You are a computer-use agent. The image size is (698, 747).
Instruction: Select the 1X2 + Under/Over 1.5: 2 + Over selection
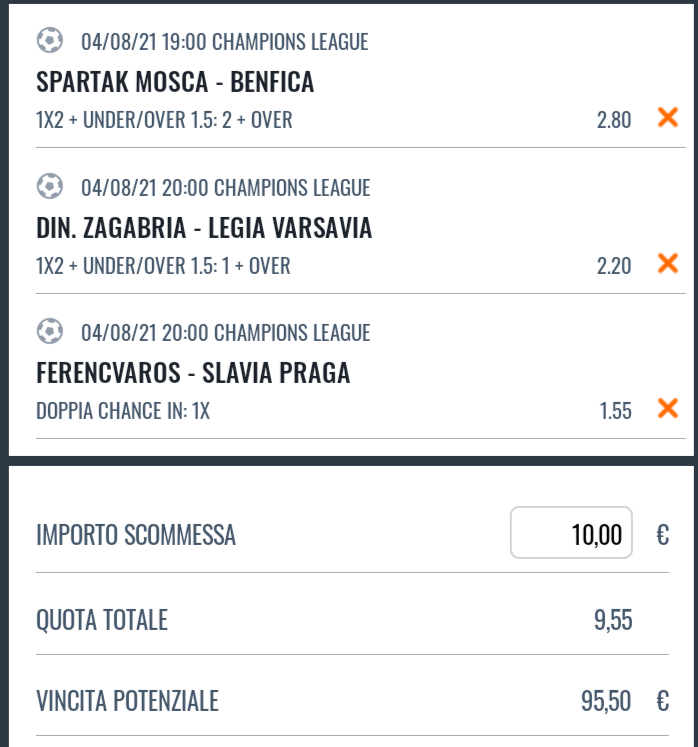pyautogui.click(x=164, y=120)
